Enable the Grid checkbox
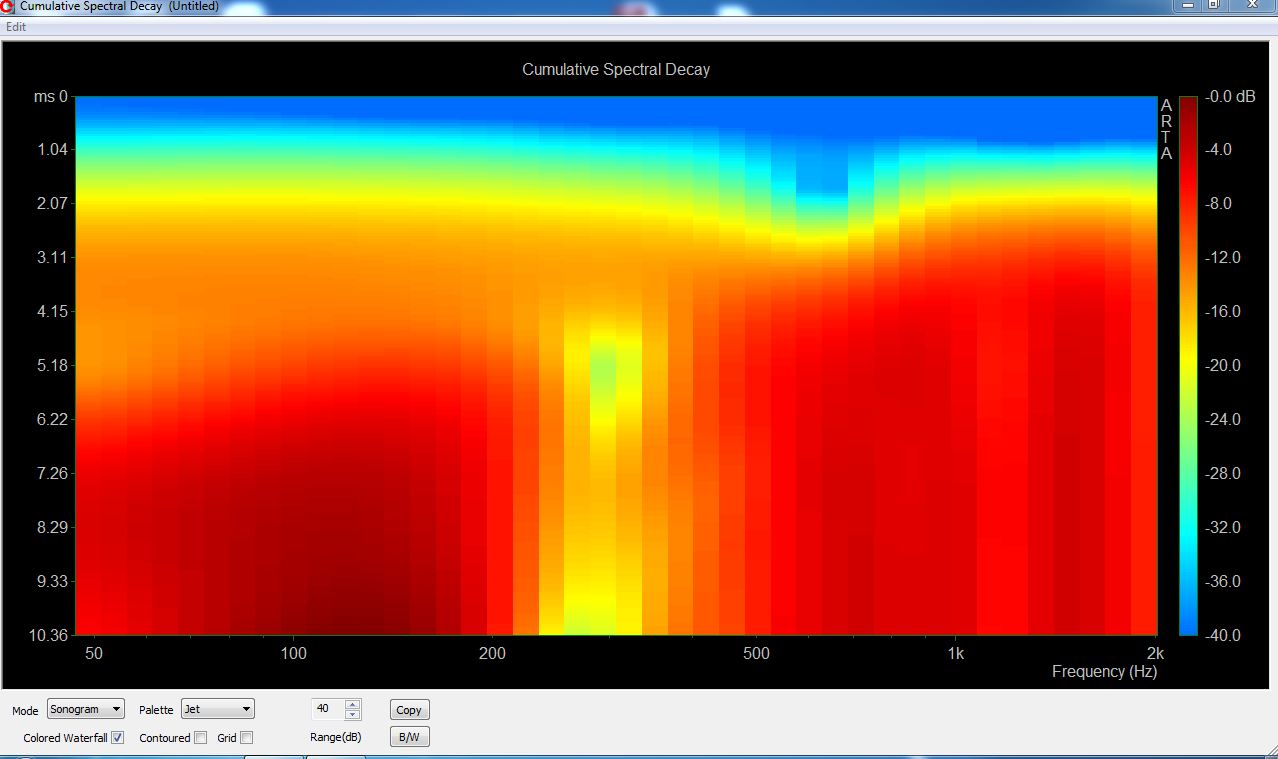Viewport: 1278px width, 759px height. tap(247, 738)
